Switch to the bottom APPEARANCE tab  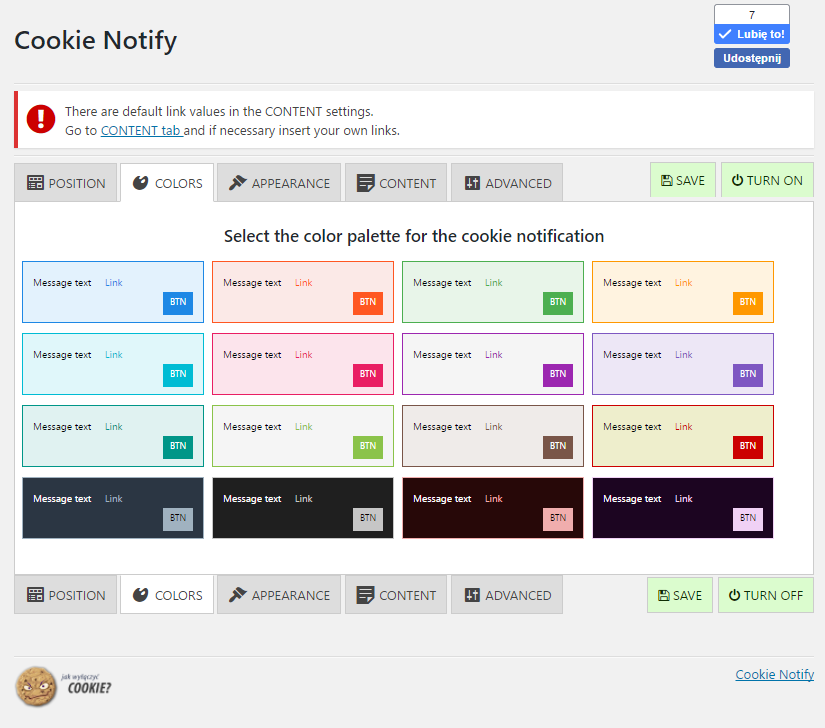click(x=279, y=594)
